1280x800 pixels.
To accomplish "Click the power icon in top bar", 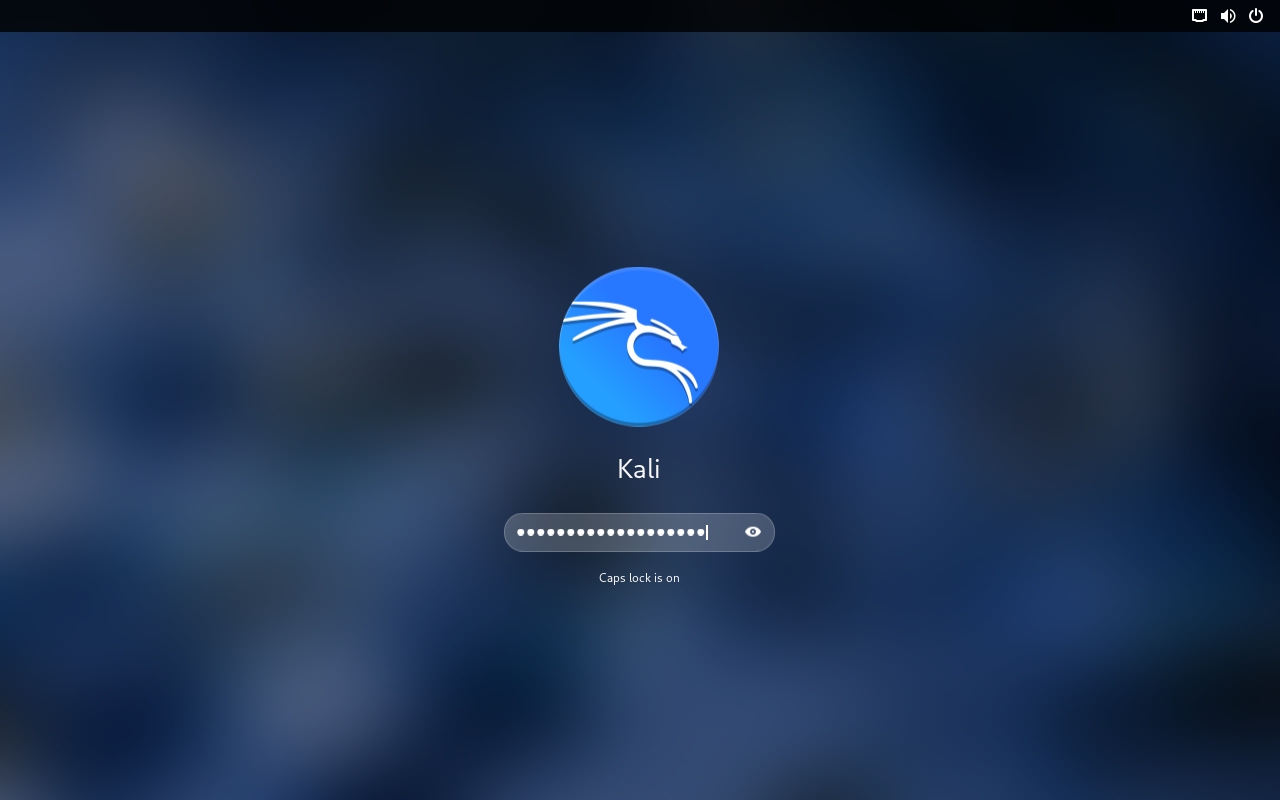I will (1256, 15).
